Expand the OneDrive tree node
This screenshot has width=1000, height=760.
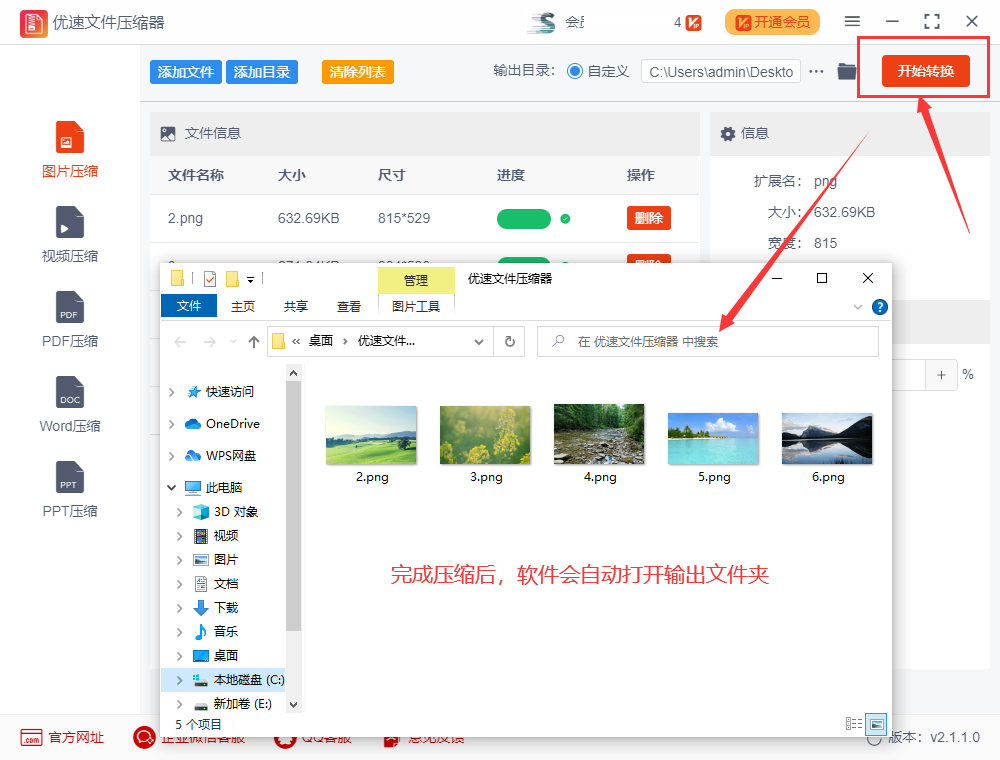click(x=172, y=424)
